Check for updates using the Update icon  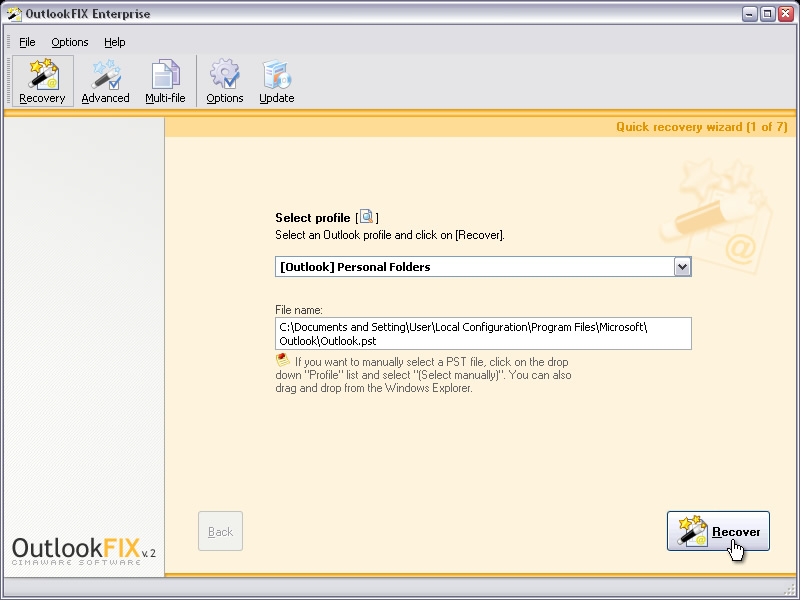click(276, 80)
